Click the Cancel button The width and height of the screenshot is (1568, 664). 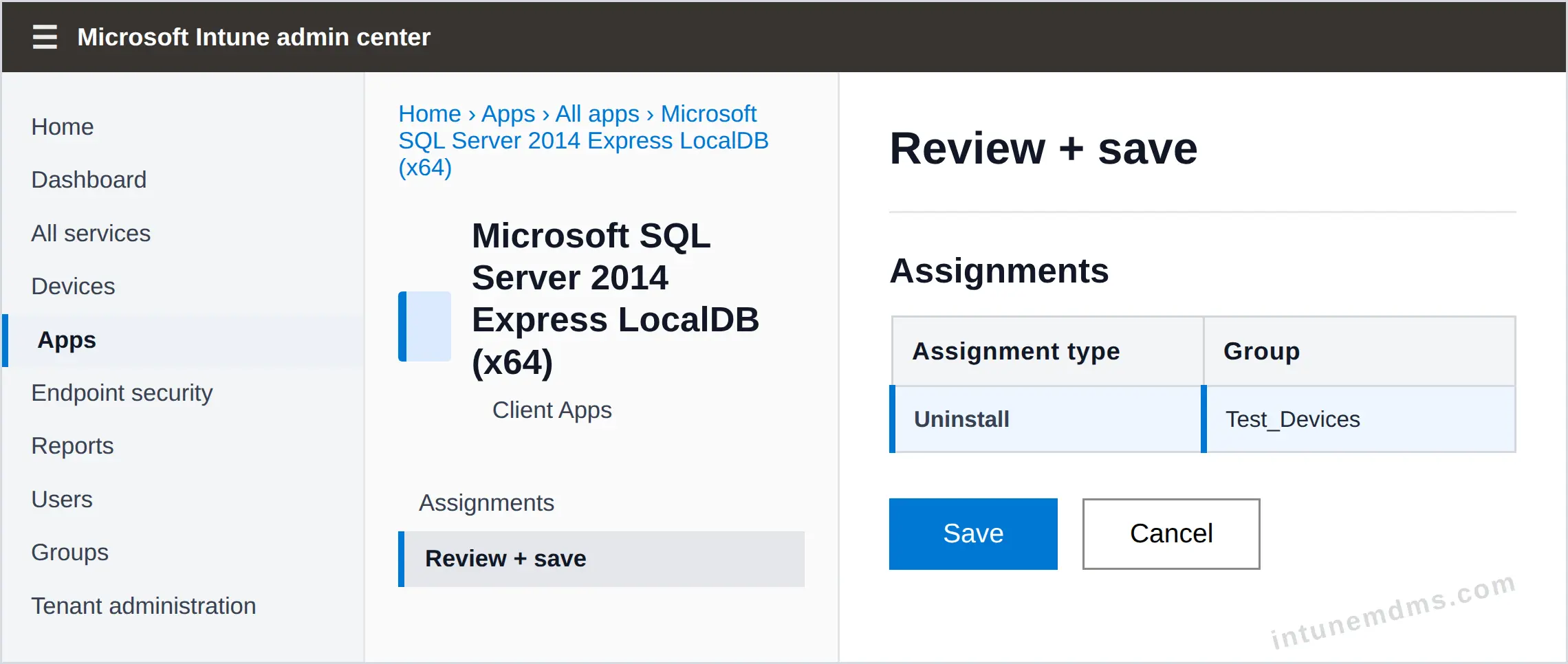click(x=1171, y=533)
